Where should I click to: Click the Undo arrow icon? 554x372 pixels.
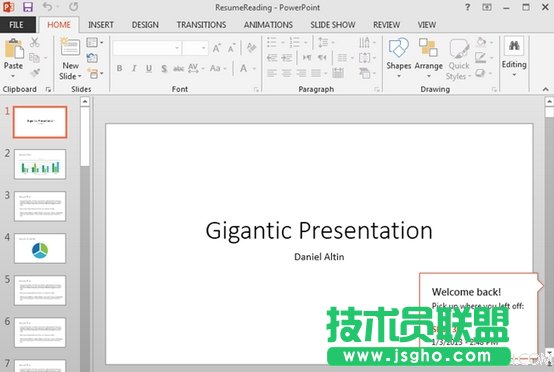[47, 7]
